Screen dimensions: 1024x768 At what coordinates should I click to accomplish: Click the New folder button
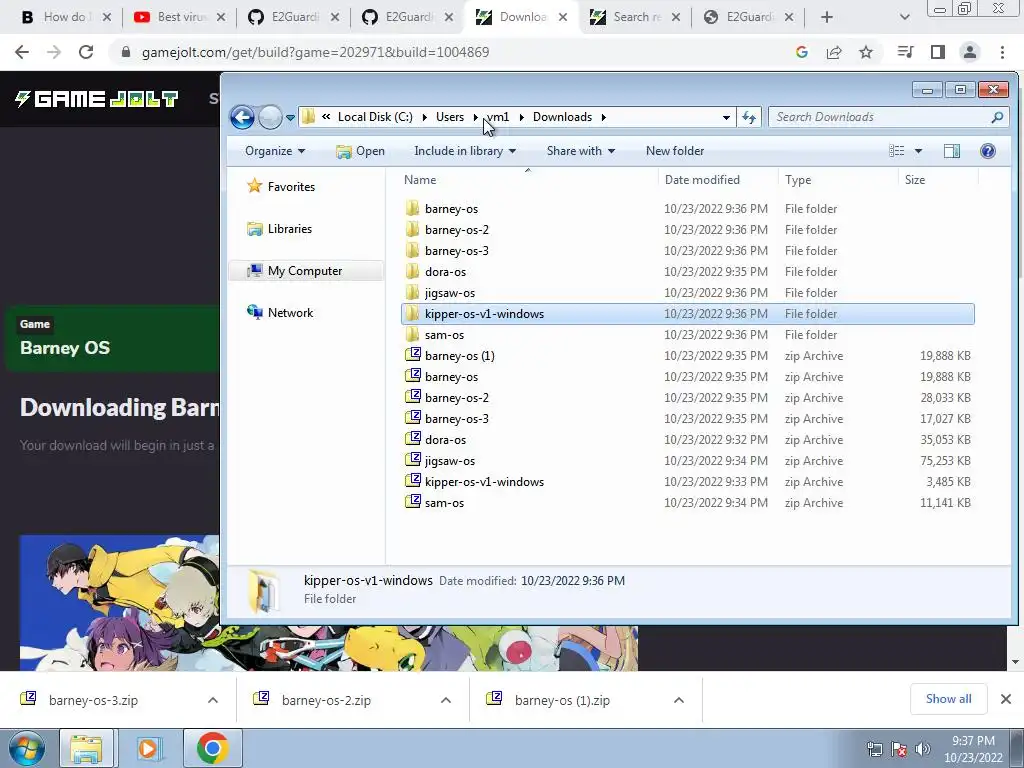pos(675,151)
